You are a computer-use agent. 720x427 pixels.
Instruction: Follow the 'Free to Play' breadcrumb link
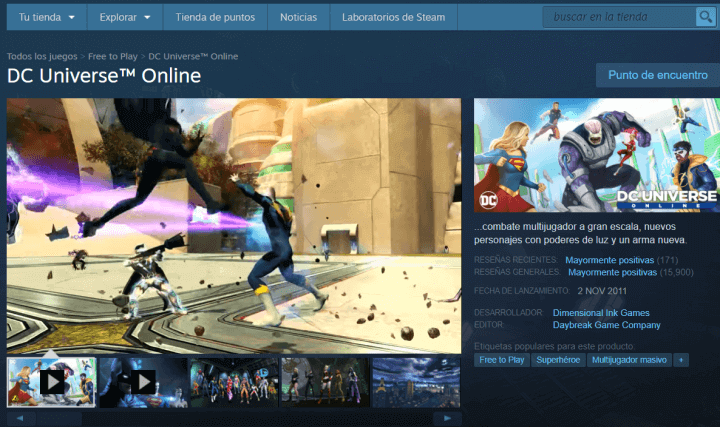pos(112,56)
